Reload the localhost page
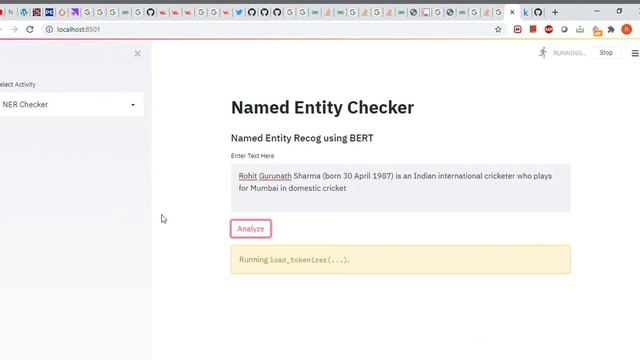The height and width of the screenshot is (360, 640). pyautogui.click(x=30, y=29)
